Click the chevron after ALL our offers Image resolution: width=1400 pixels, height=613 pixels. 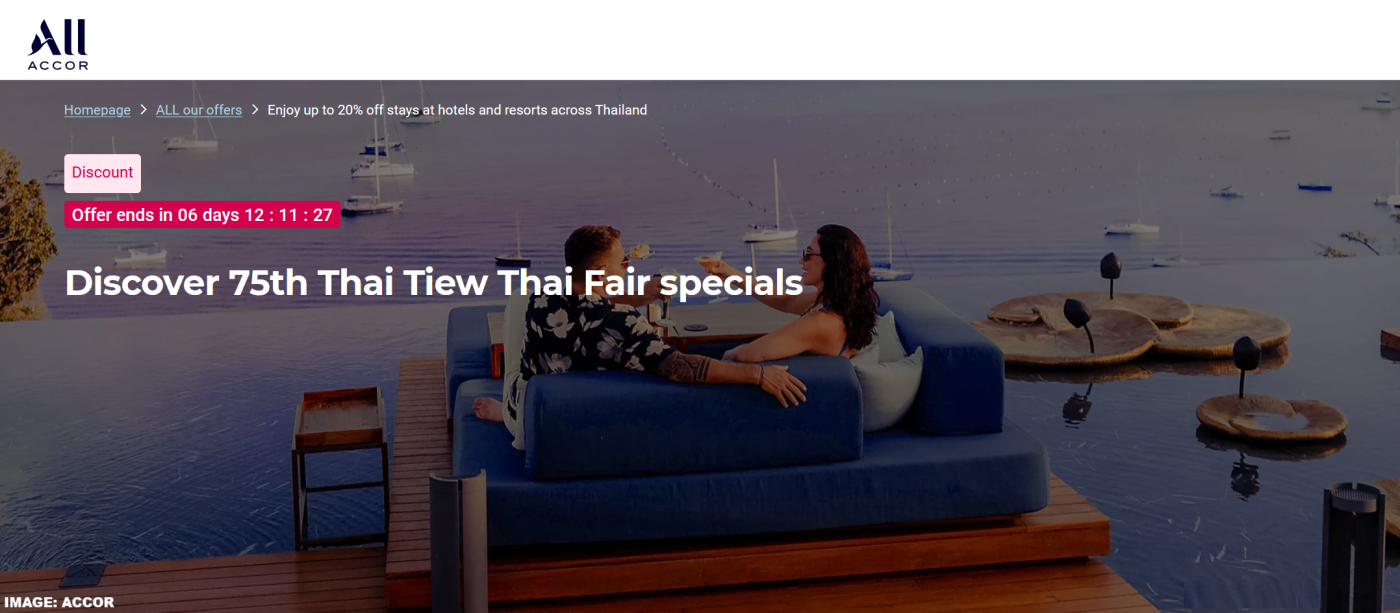(x=255, y=110)
